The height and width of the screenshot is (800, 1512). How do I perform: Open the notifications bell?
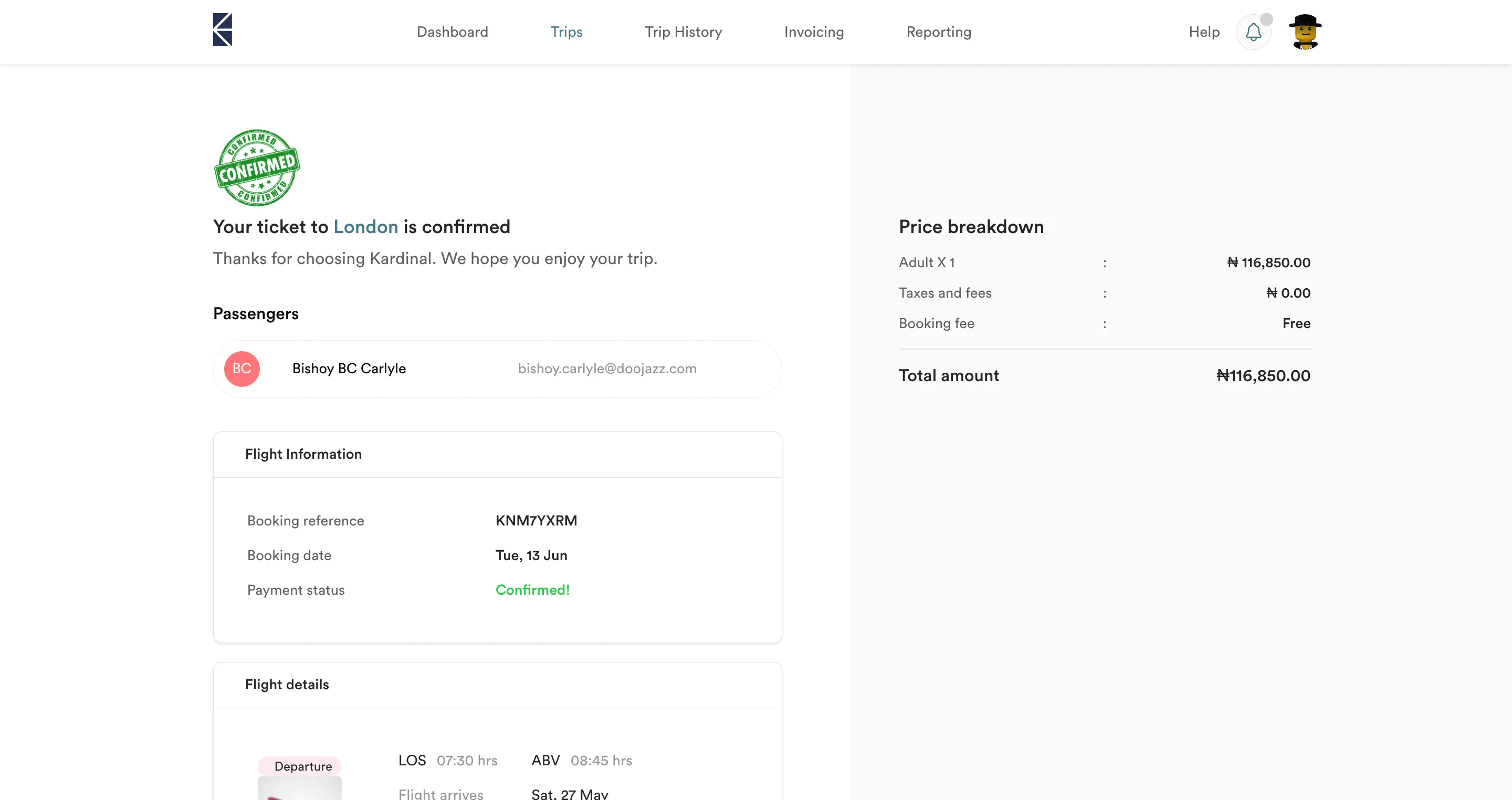[x=1253, y=31]
